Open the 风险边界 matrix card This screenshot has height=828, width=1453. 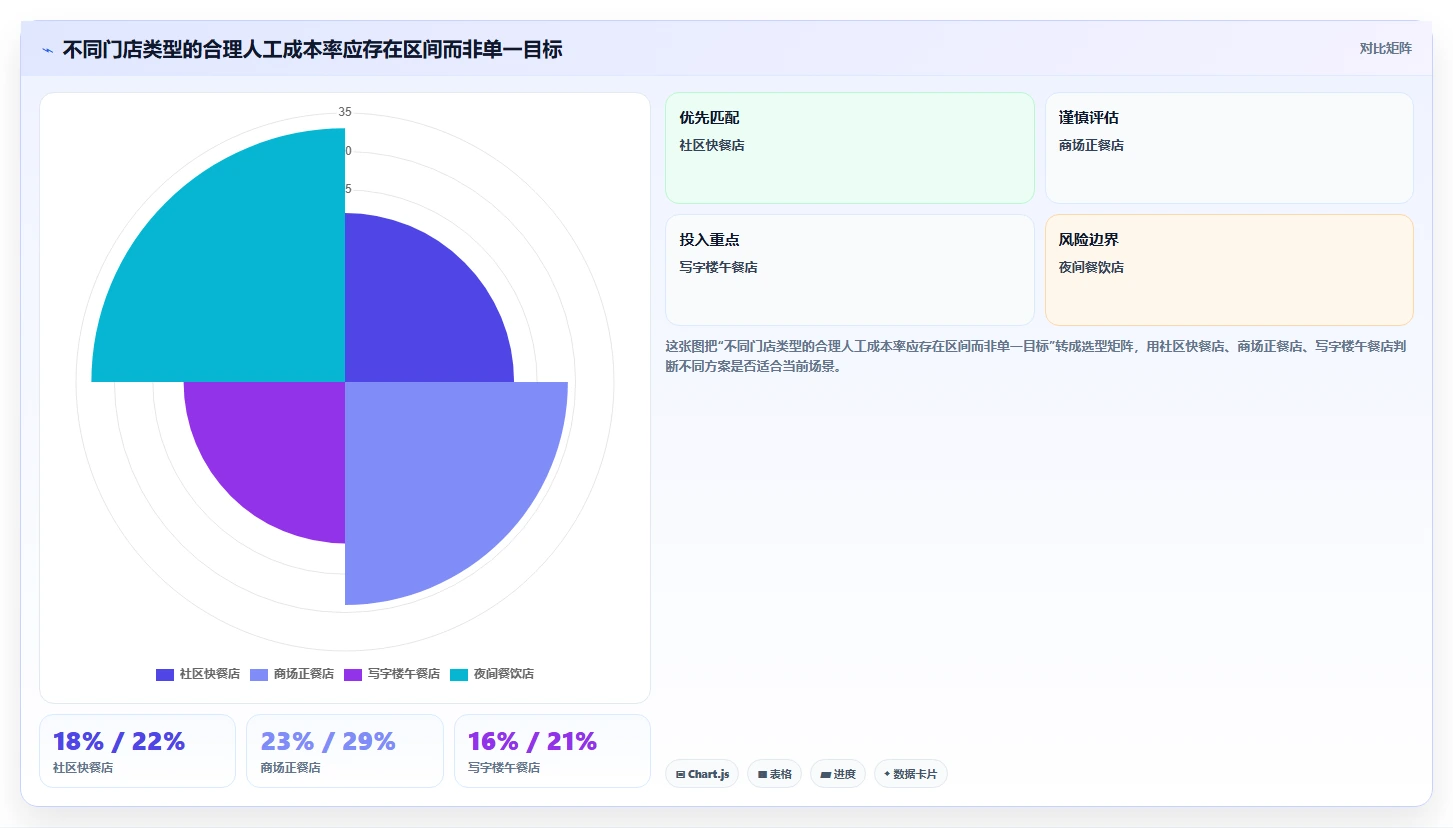pyautogui.click(x=1229, y=270)
